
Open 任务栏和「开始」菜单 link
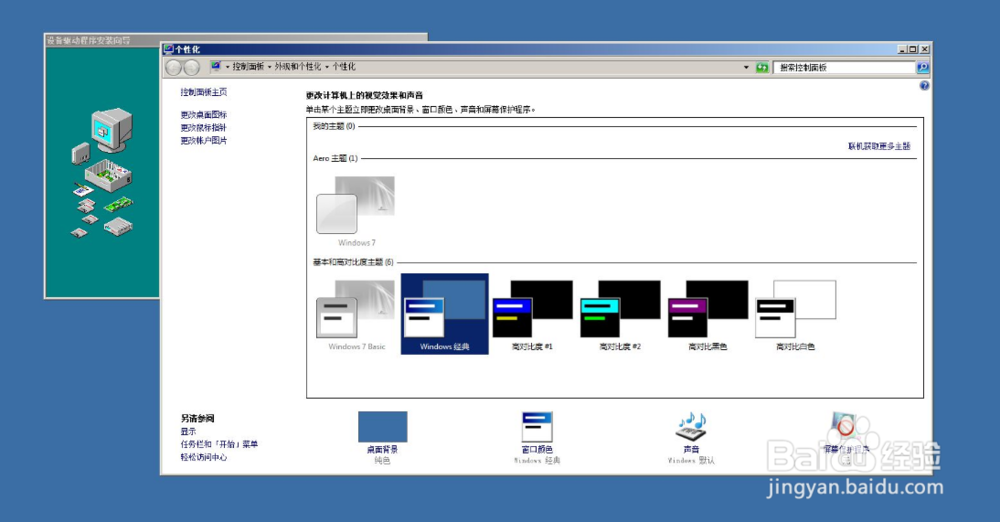tap(219, 444)
